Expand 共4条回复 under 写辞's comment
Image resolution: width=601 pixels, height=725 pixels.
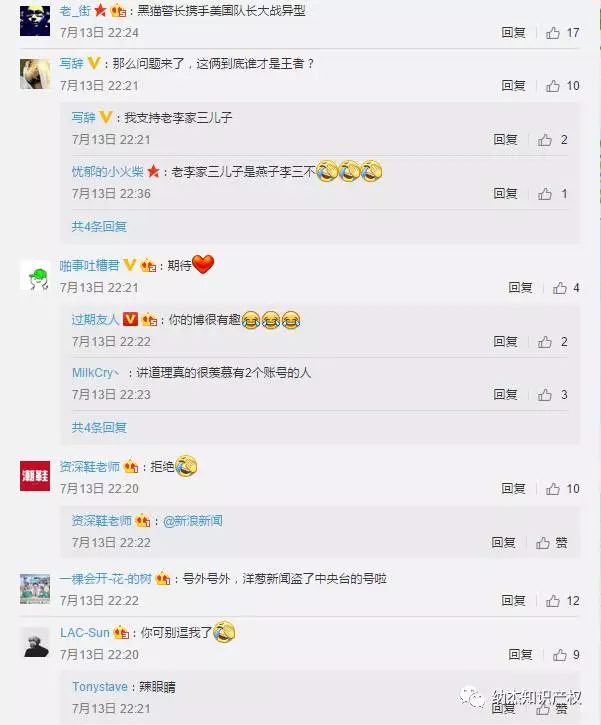[x=99, y=227]
